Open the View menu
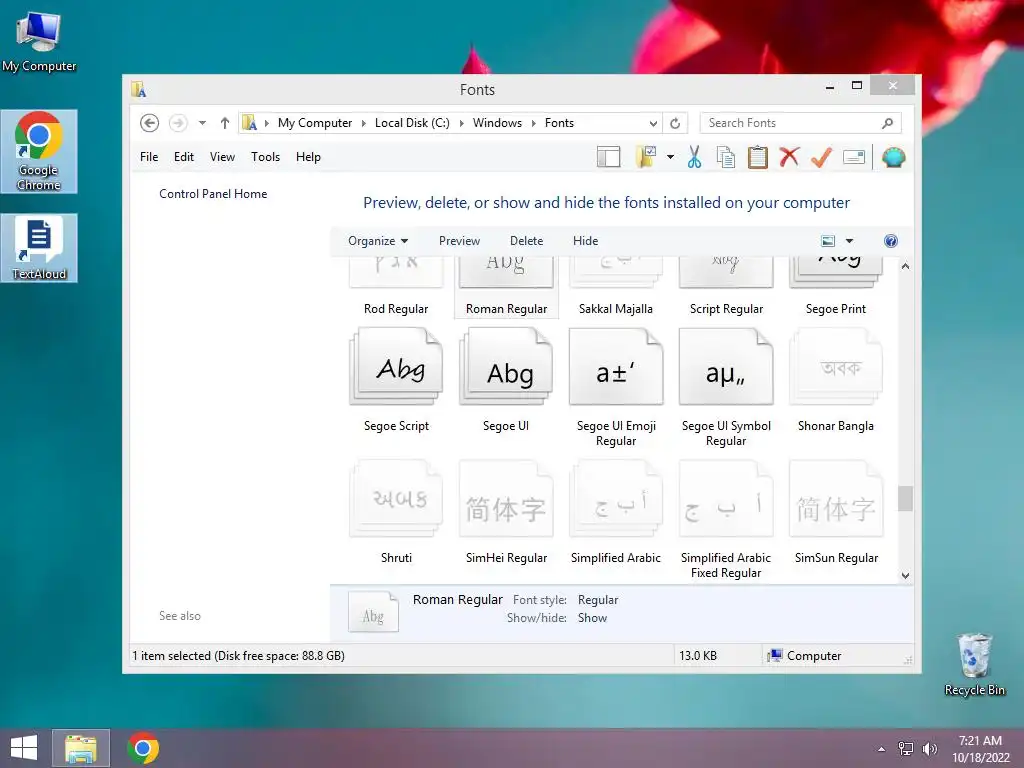The height and width of the screenshot is (768, 1024). click(x=222, y=157)
